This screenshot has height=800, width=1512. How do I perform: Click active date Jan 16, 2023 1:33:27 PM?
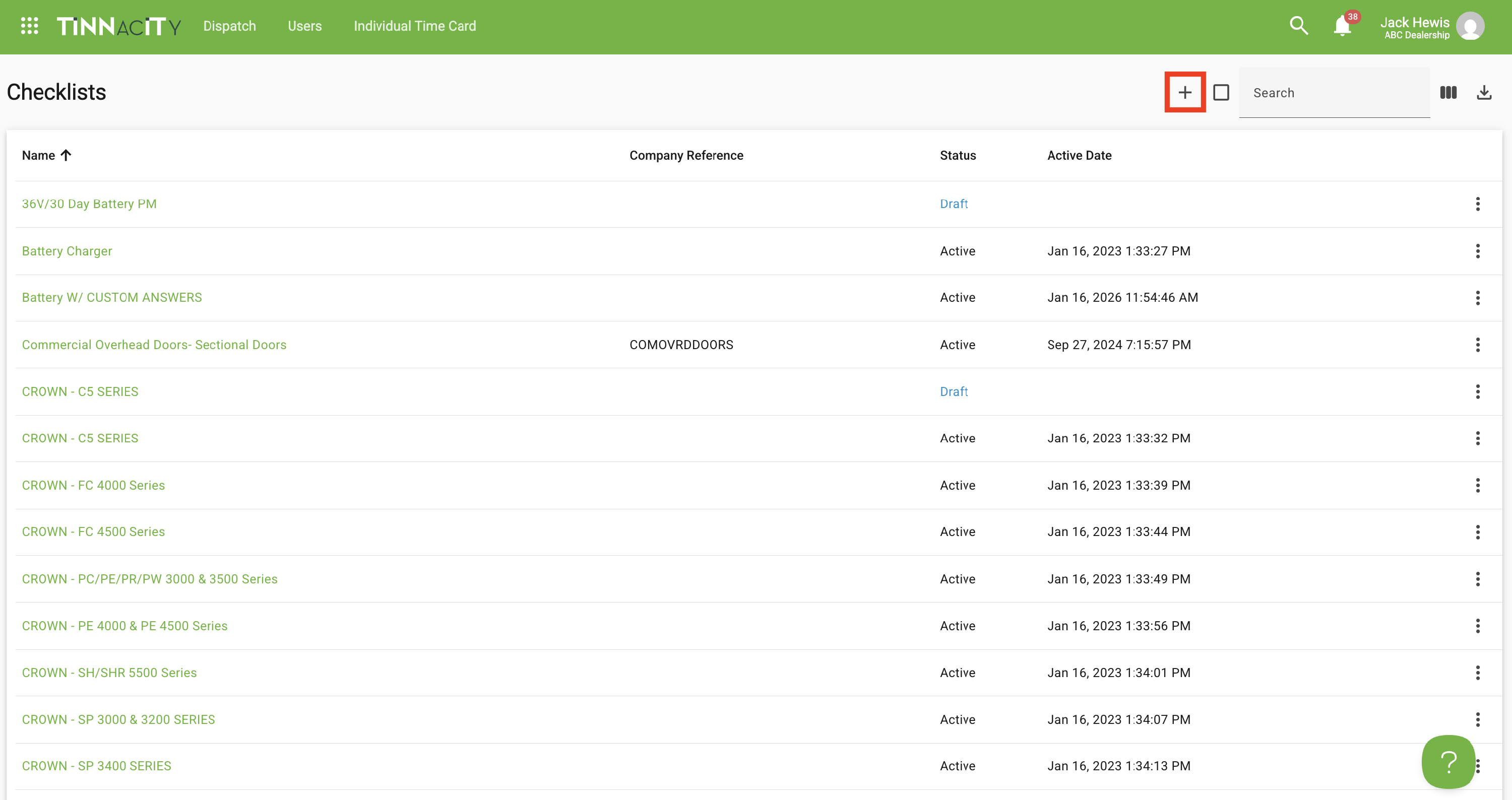(1119, 251)
